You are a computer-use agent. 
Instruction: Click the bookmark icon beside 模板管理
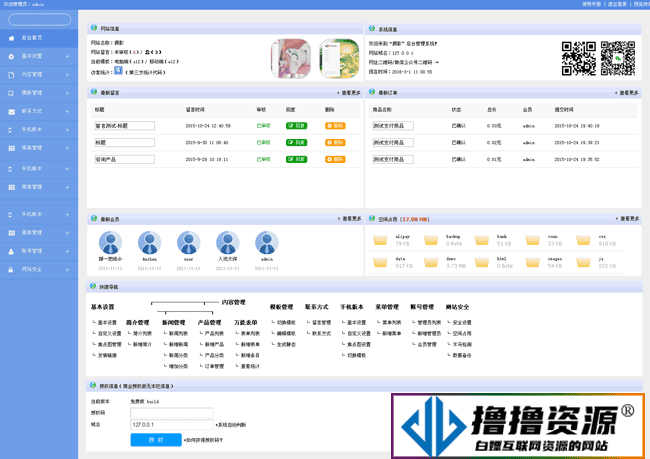click(x=12, y=93)
